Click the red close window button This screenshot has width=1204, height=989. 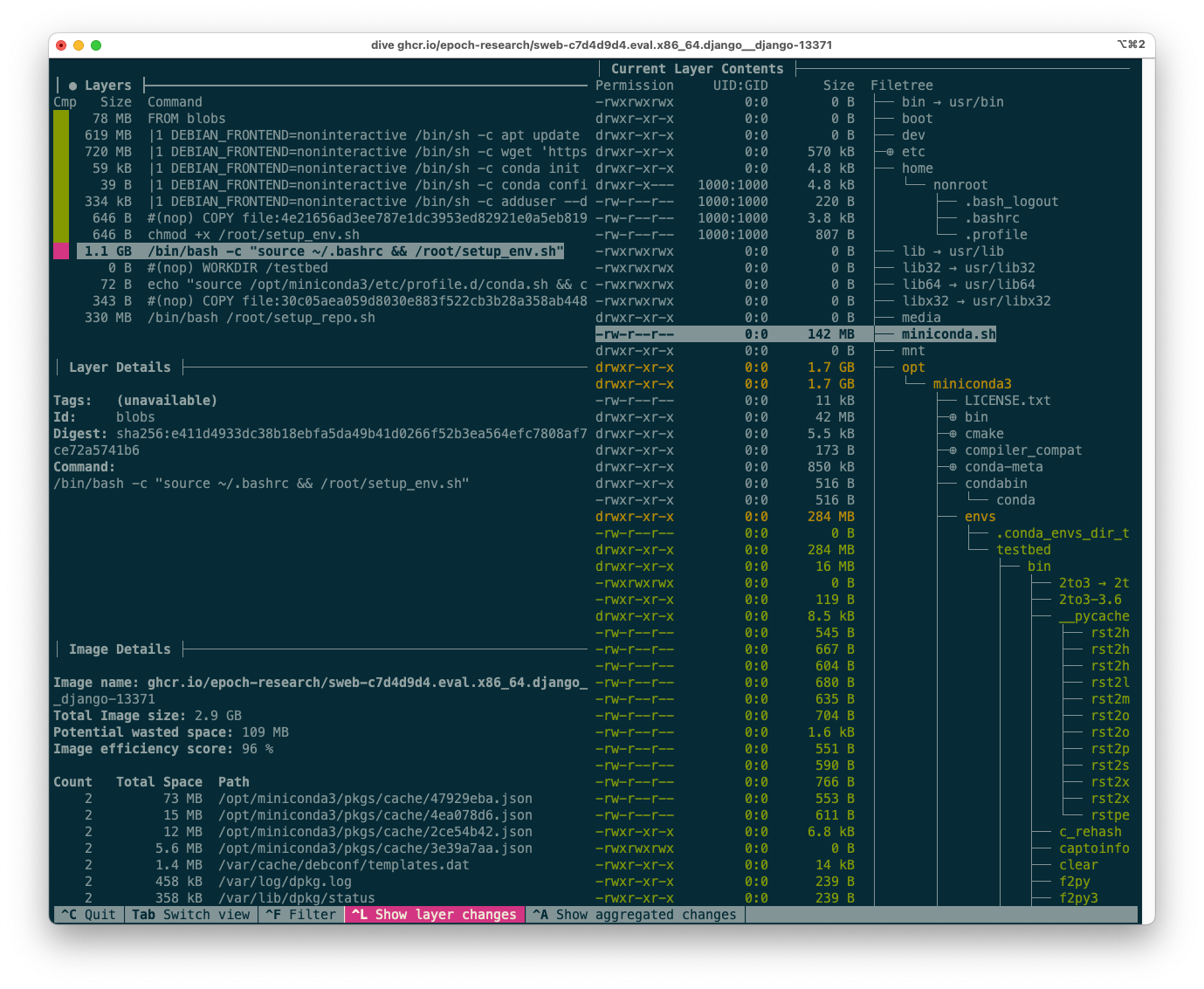61,45
